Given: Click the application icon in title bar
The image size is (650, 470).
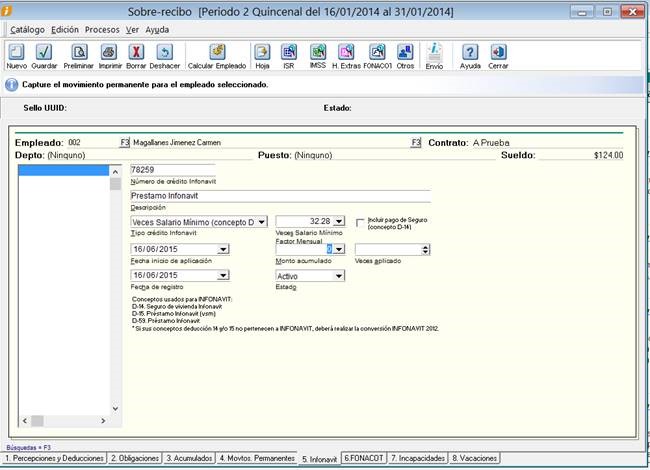Looking at the screenshot, I should point(6,11).
